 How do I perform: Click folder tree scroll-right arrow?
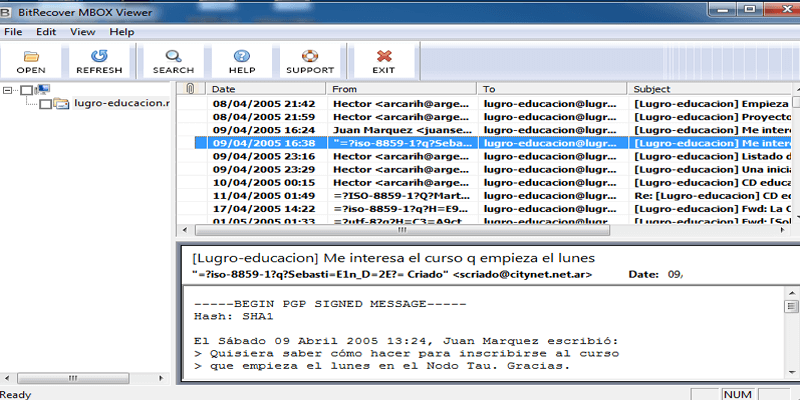click(161, 379)
